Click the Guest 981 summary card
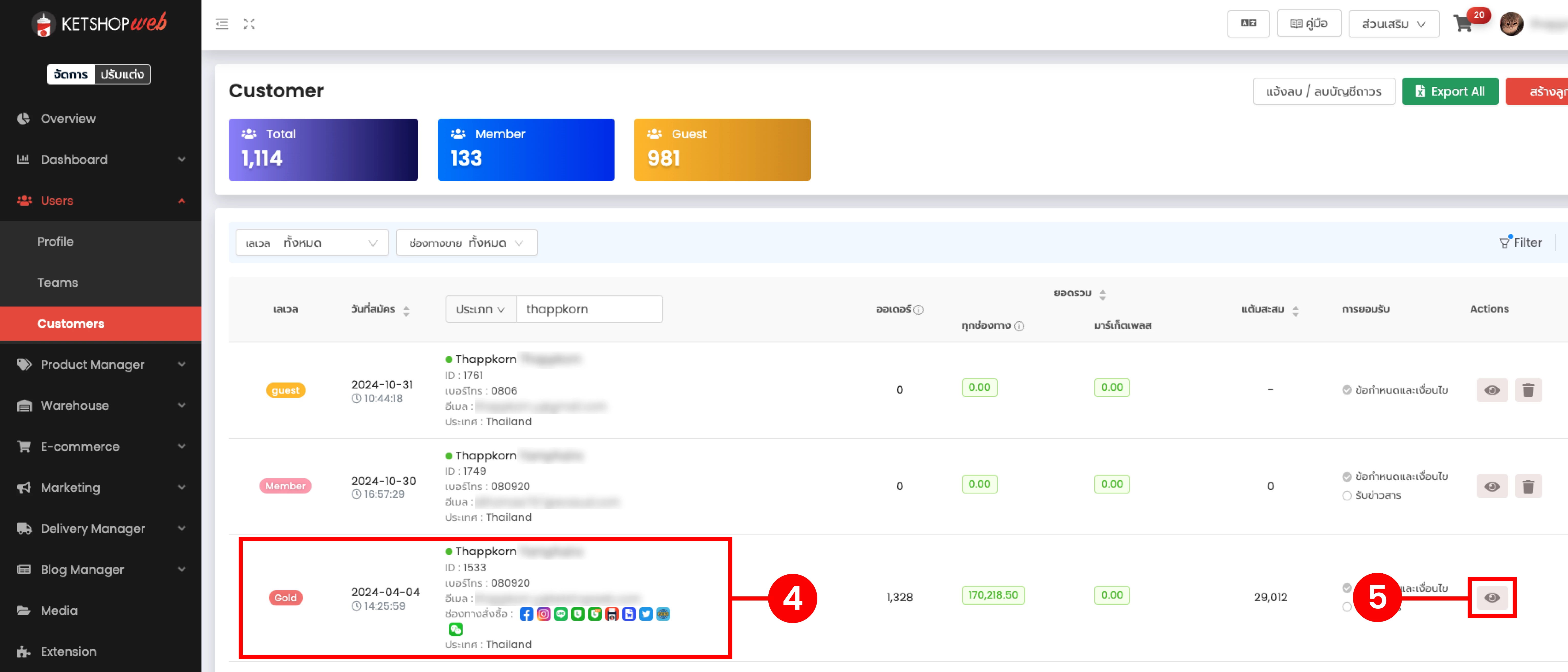Screen dimensions: 1568x672 (723, 150)
